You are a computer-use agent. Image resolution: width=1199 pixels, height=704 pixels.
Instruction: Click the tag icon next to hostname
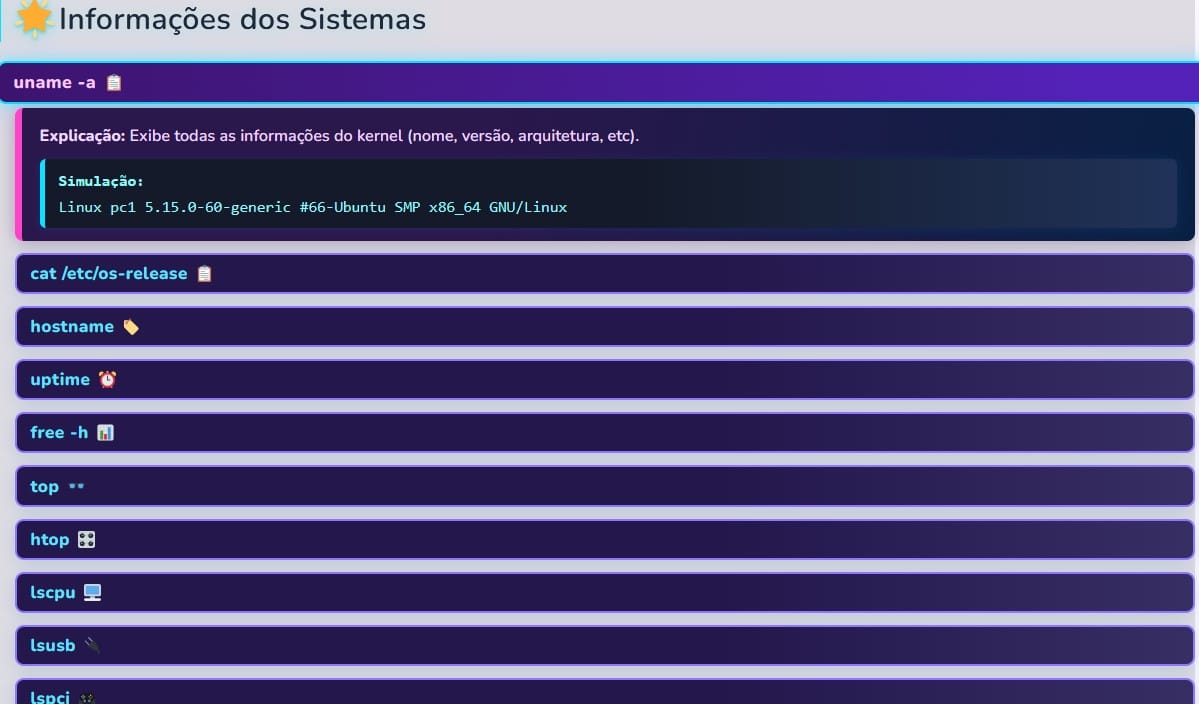pos(131,326)
